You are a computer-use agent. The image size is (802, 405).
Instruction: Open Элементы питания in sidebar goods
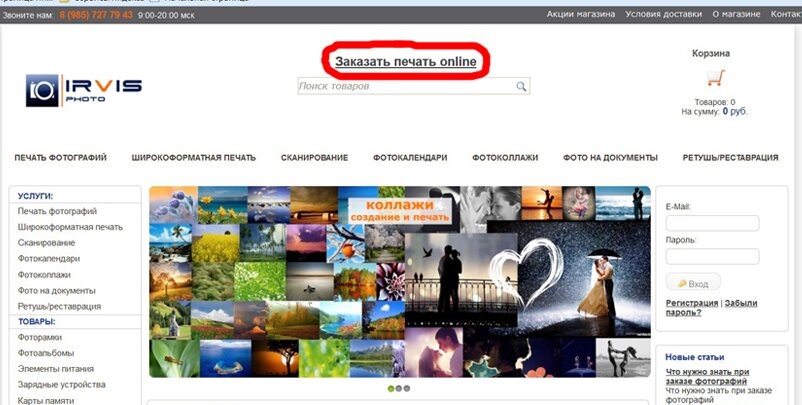pyautogui.click(x=56, y=369)
